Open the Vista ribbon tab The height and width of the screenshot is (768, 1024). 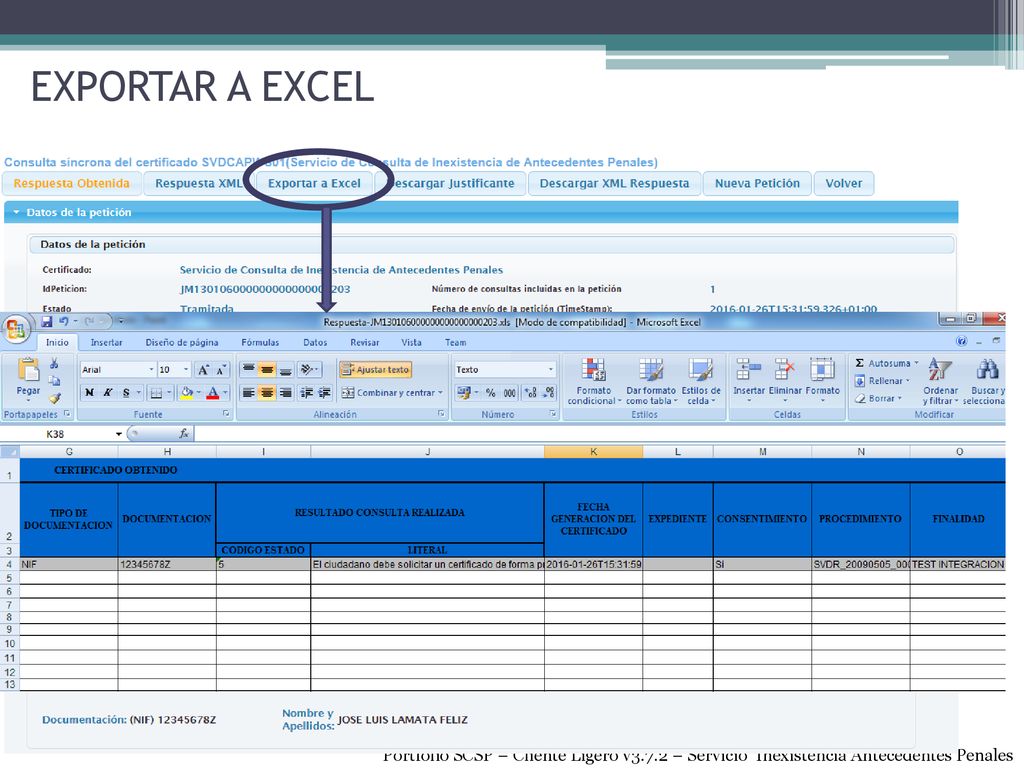point(411,342)
